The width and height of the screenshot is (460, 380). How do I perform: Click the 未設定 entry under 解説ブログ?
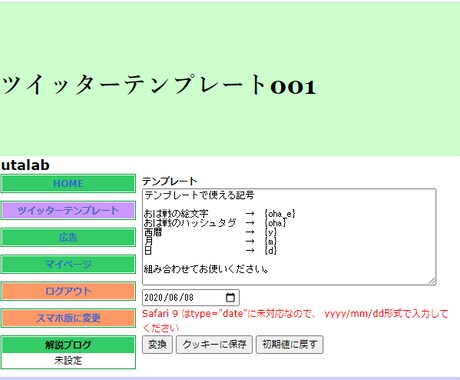pyautogui.click(x=68, y=360)
